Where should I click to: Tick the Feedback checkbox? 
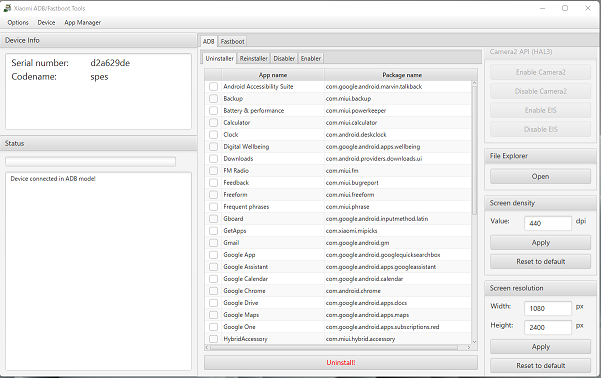tap(213, 183)
